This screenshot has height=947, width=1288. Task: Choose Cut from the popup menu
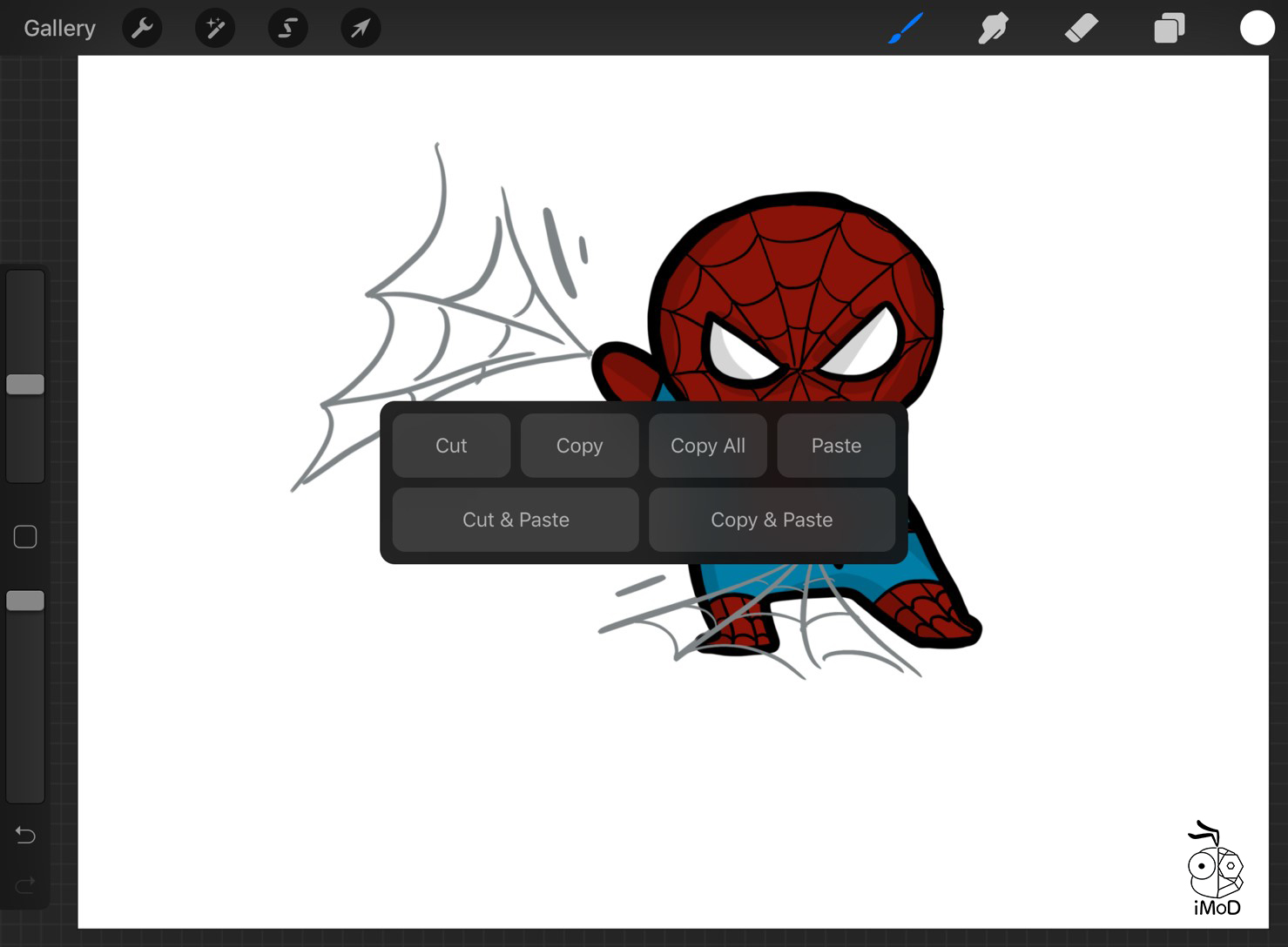point(451,446)
